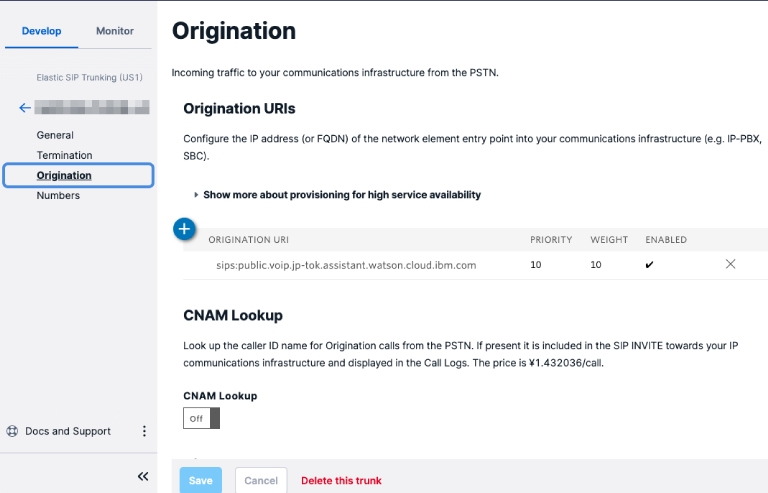Select Origination in the sidebar
The width and height of the screenshot is (768, 493).
[x=64, y=175]
